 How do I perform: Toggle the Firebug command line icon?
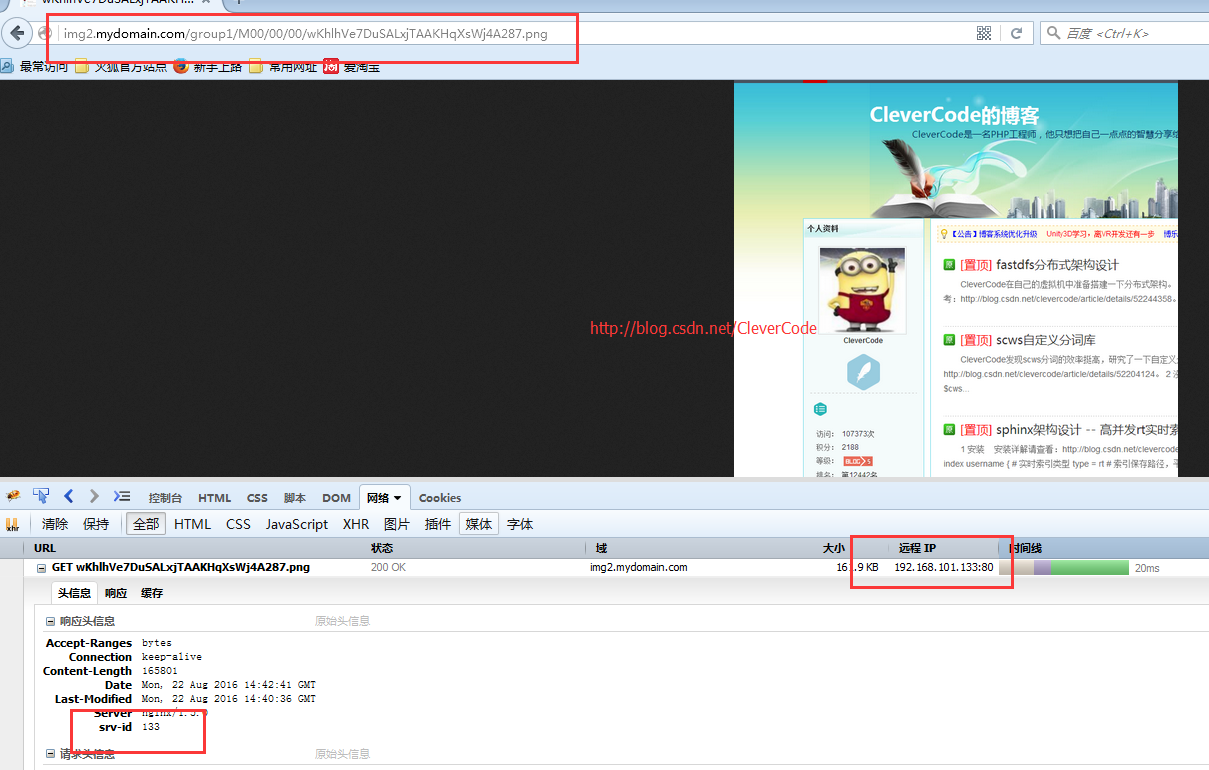point(122,496)
